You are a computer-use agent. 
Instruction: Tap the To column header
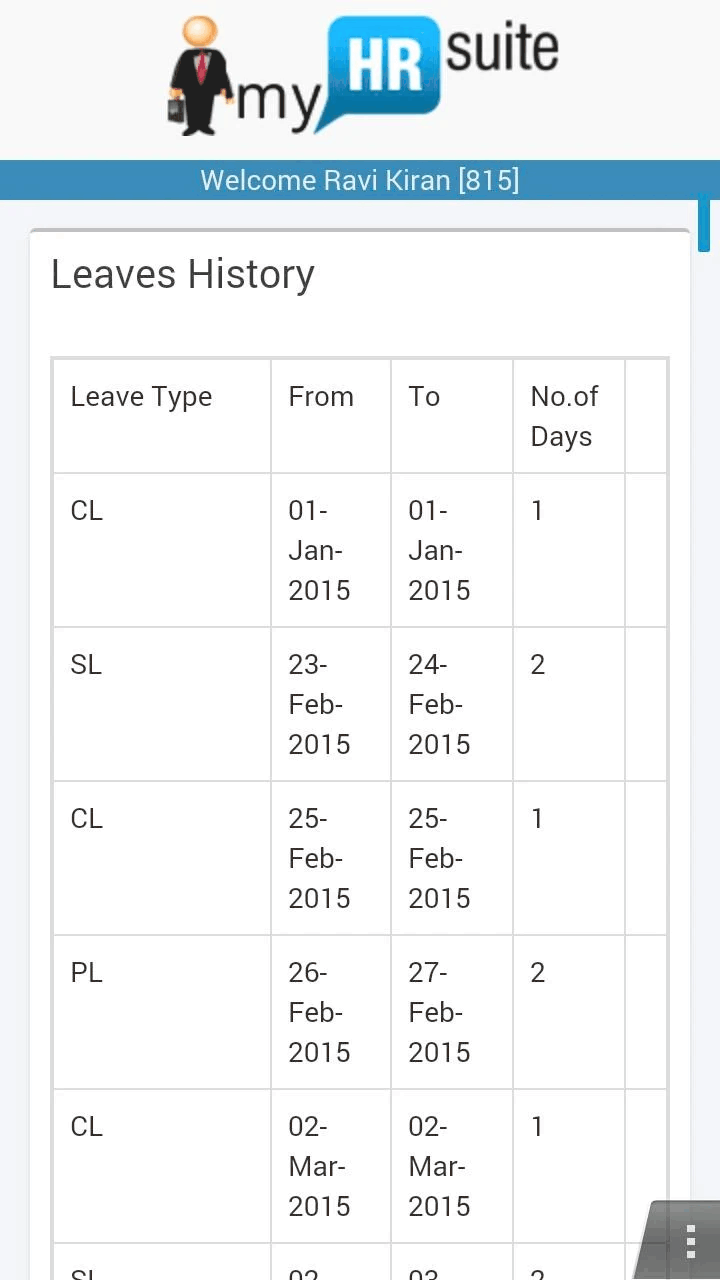pyautogui.click(x=424, y=397)
